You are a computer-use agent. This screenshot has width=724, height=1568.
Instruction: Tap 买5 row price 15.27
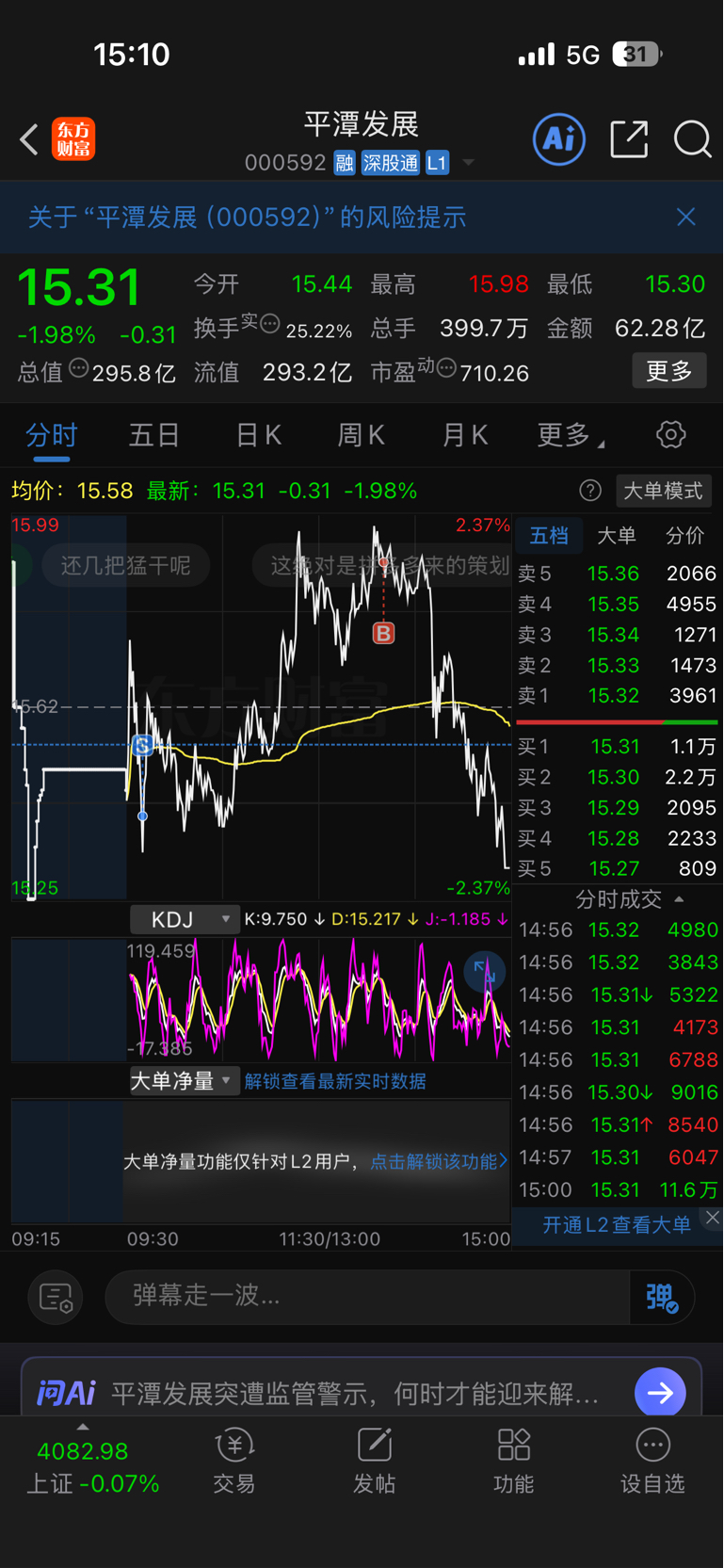click(615, 869)
